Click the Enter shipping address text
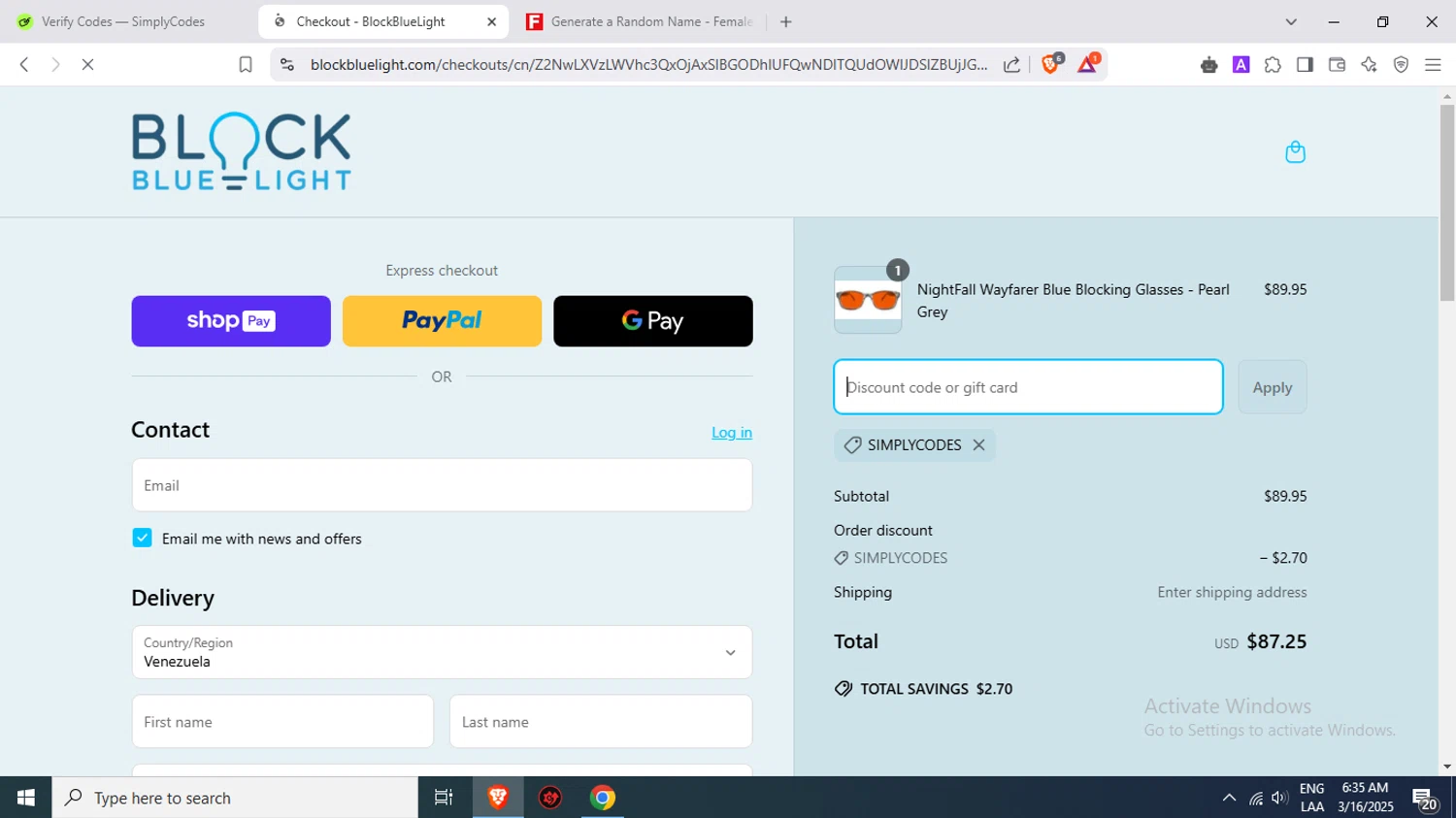Screen dimensions: 1456x818 [x=1232, y=592]
